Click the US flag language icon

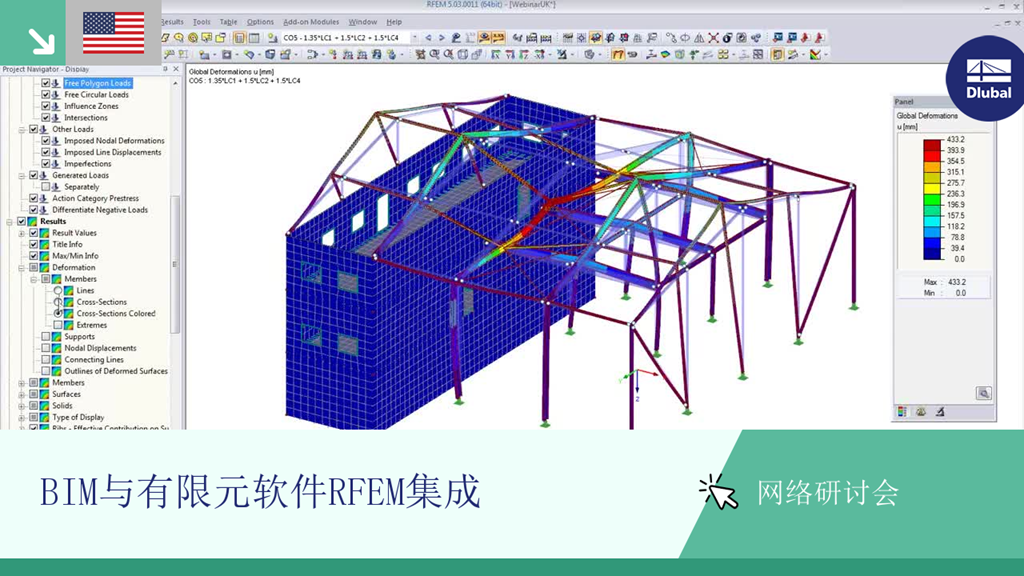(x=113, y=32)
